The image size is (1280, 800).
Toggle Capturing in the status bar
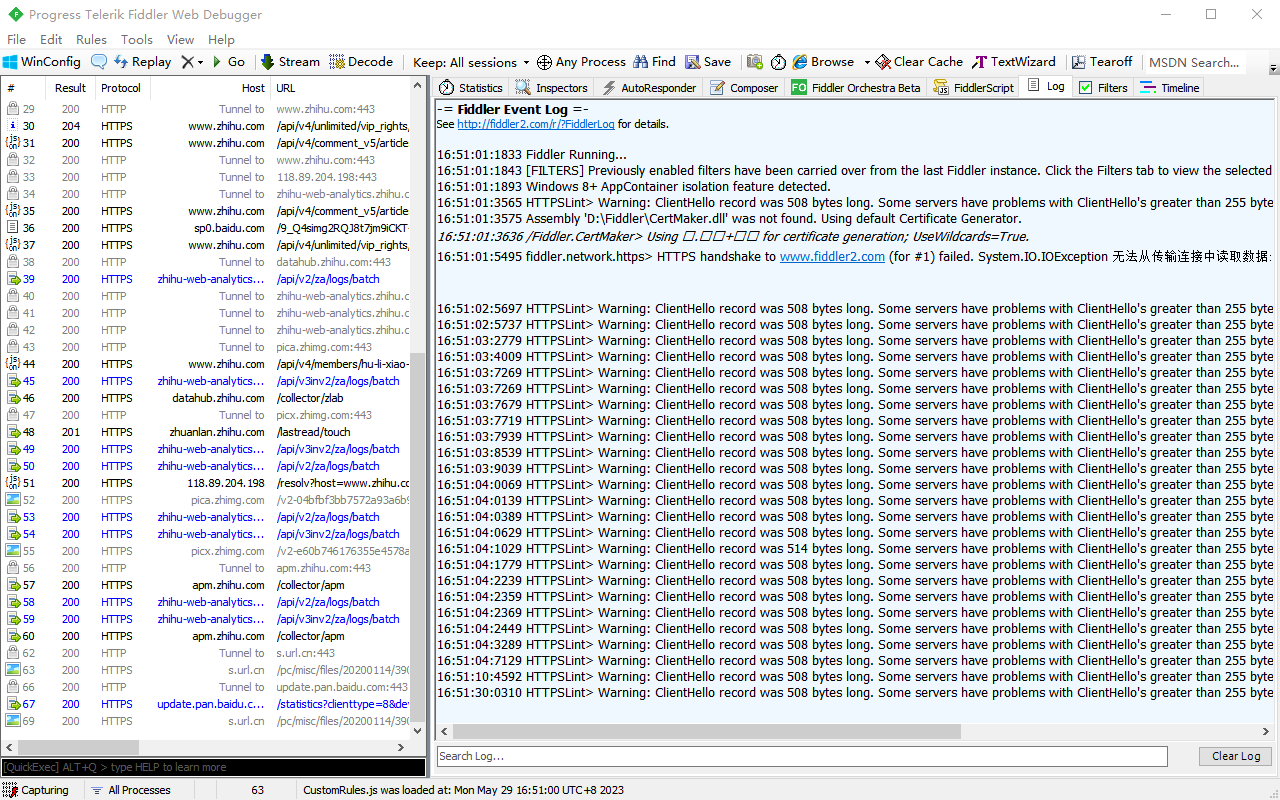pos(37,790)
